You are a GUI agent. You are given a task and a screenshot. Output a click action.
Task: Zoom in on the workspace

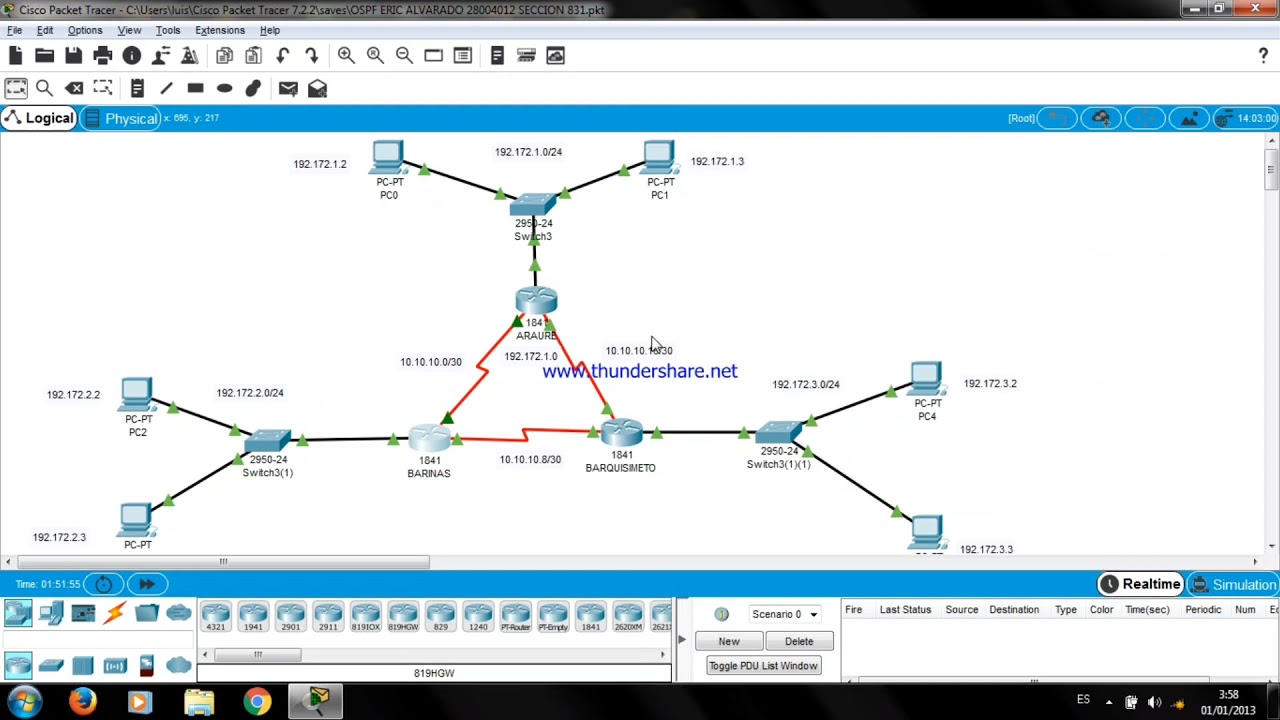346,55
